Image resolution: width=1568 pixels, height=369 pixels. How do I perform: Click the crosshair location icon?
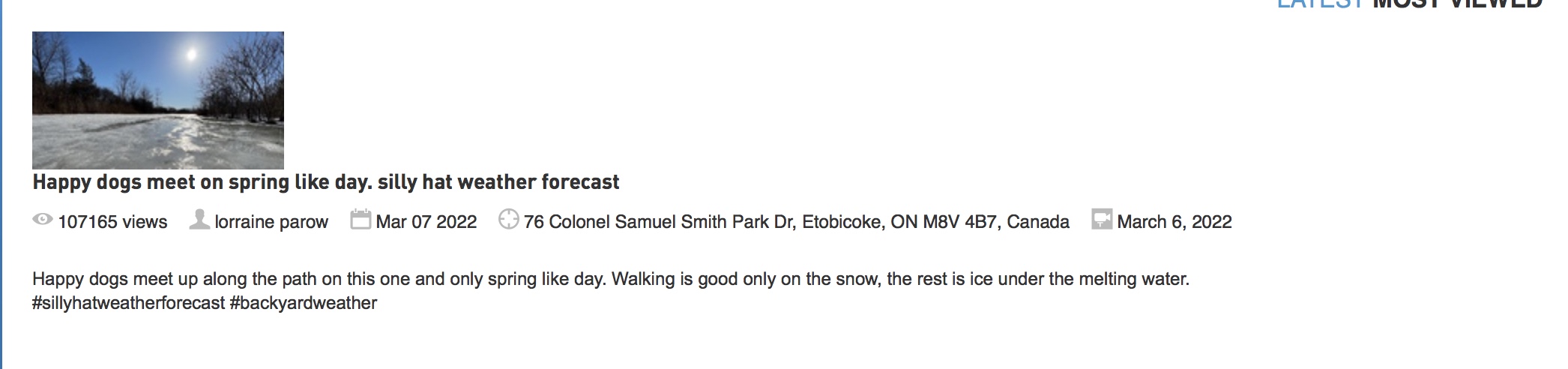click(509, 220)
